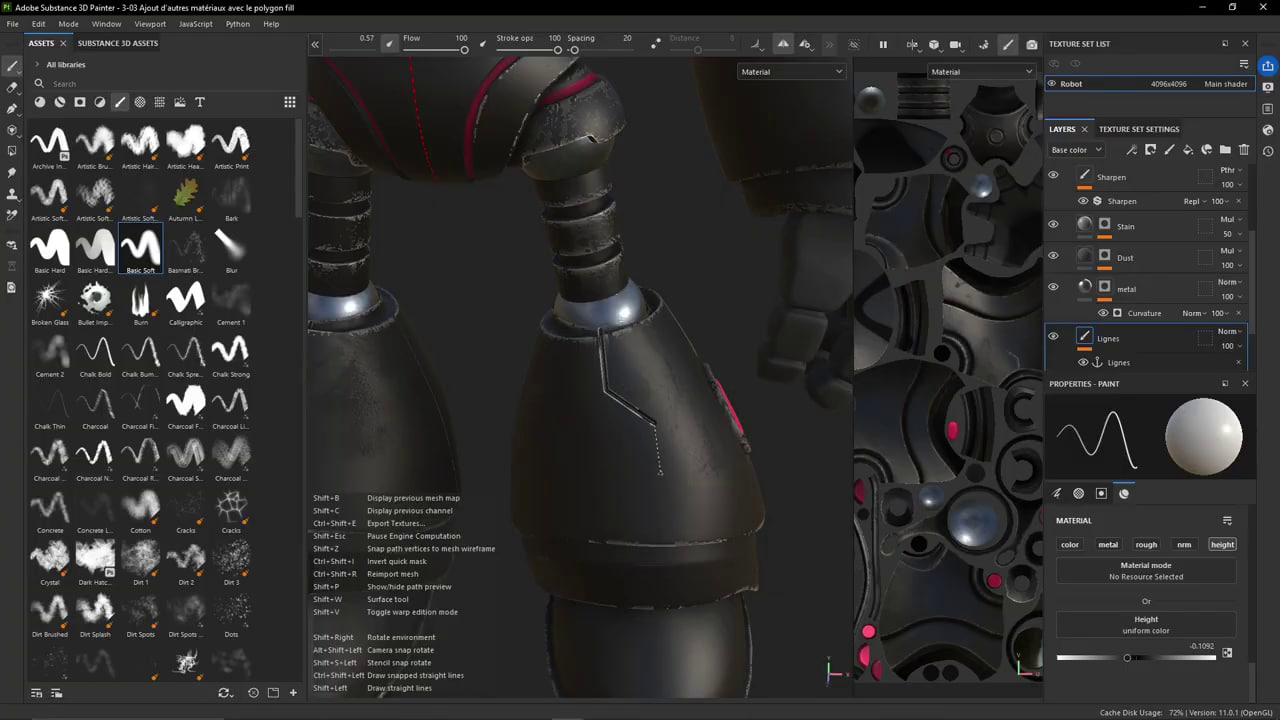The width and height of the screenshot is (1280, 720).
Task: Click the pause engine computation icon in toolbar
Action: tap(884, 44)
